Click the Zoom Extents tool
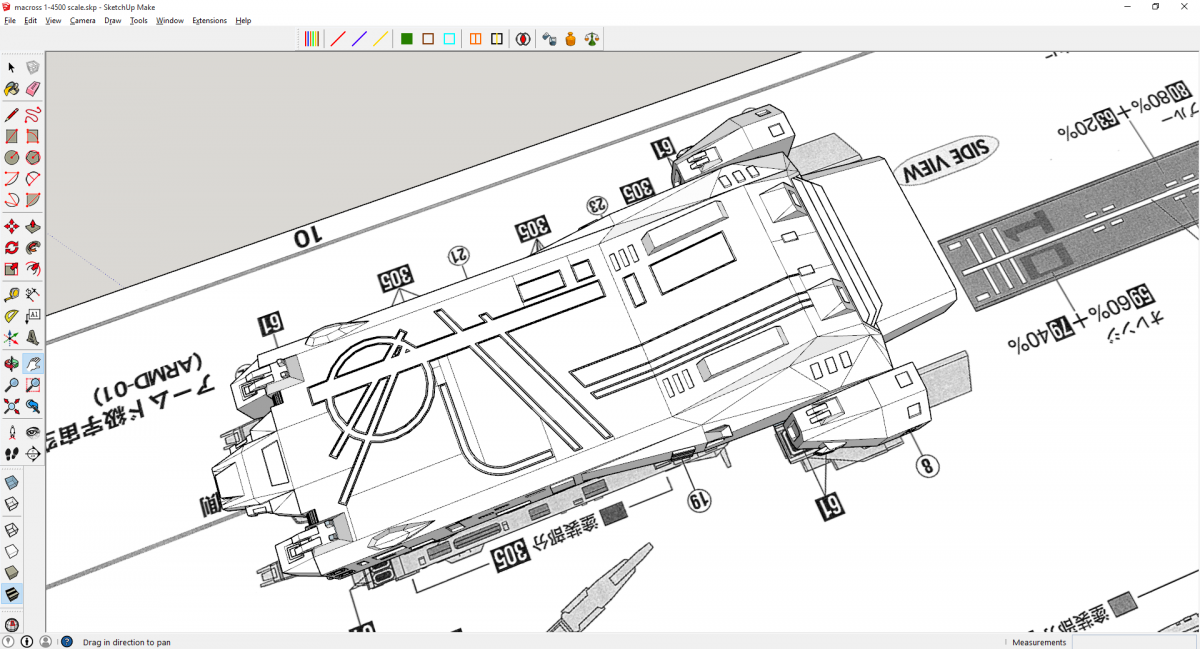Screen dimensions: 1200x649 click(x=12, y=406)
